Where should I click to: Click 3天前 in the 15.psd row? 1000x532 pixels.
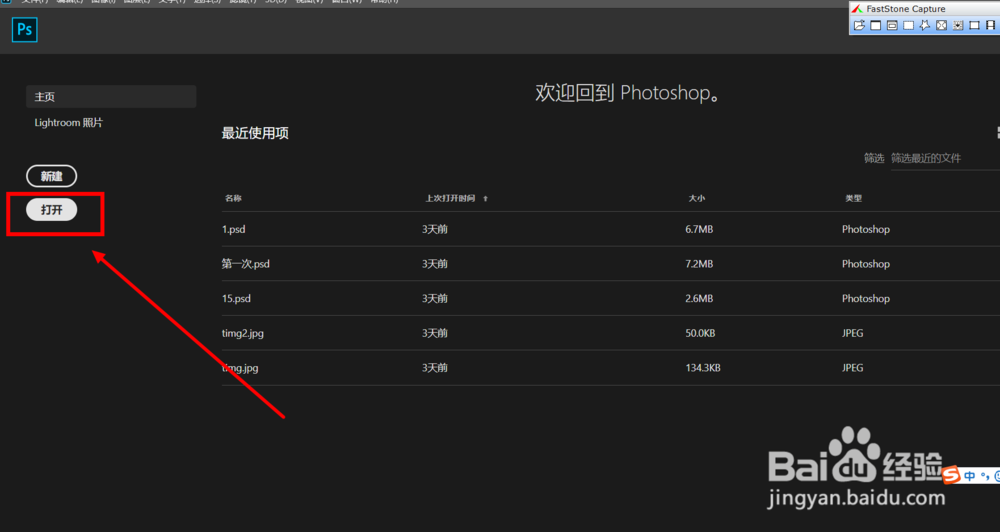[434, 298]
